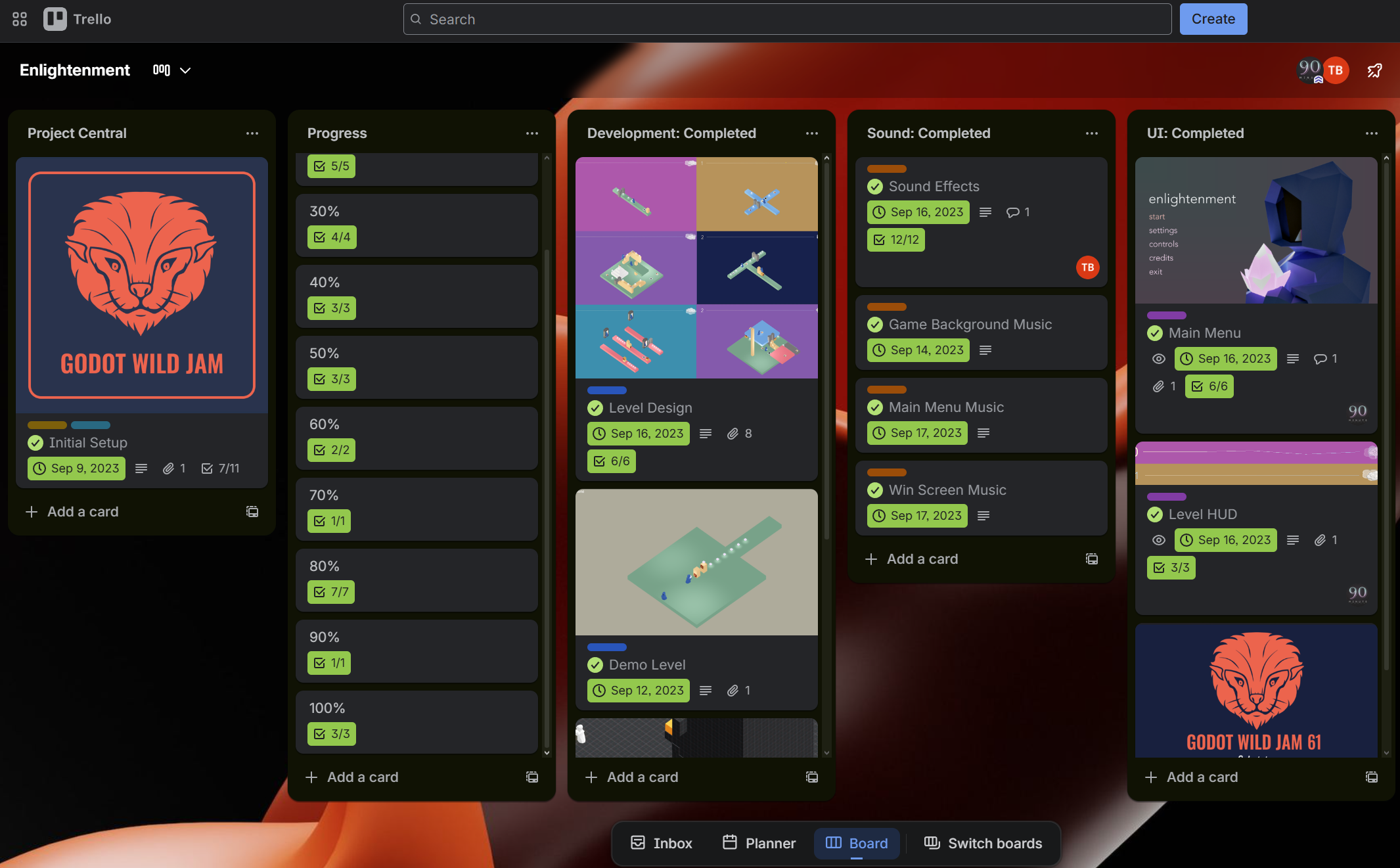Open the 90 Minutes workspace avatar
Screen dimensions: 1400x868
coord(1309,70)
